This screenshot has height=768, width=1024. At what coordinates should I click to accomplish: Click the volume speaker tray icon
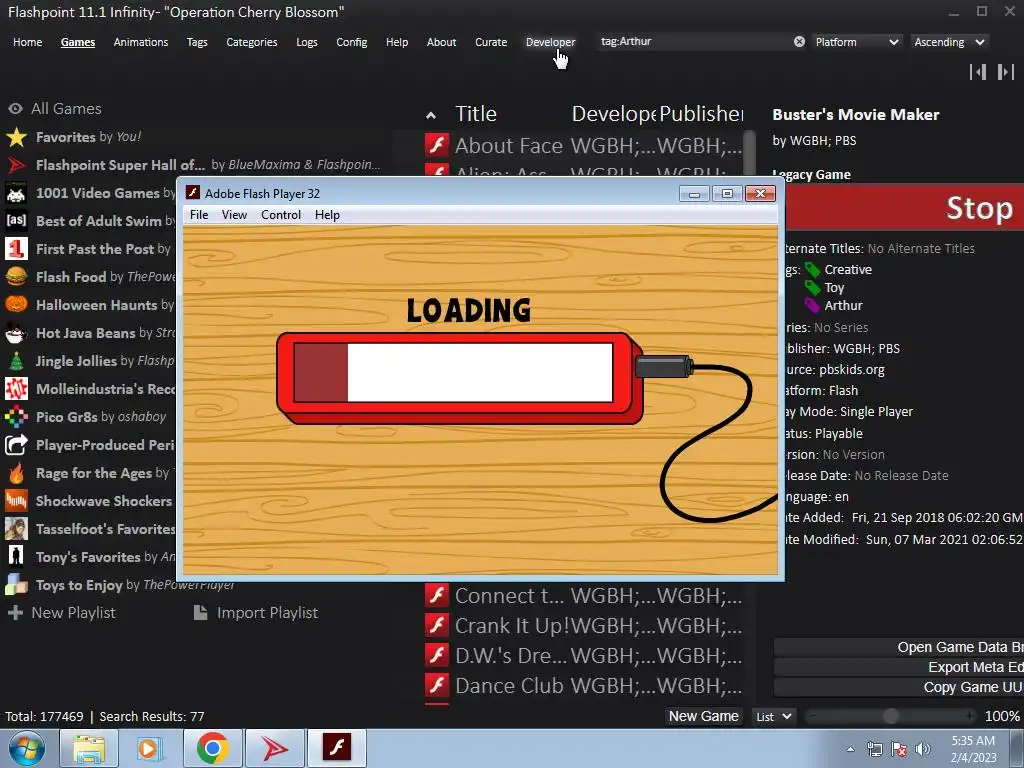tap(923, 749)
